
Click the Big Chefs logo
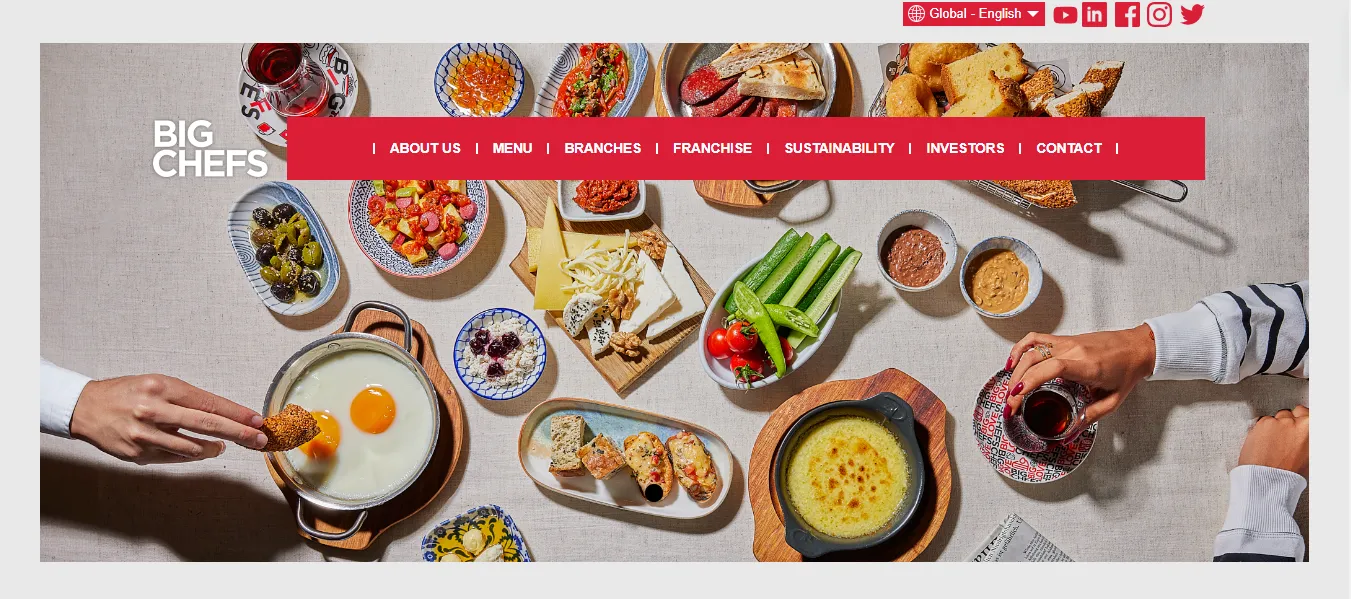click(x=210, y=149)
